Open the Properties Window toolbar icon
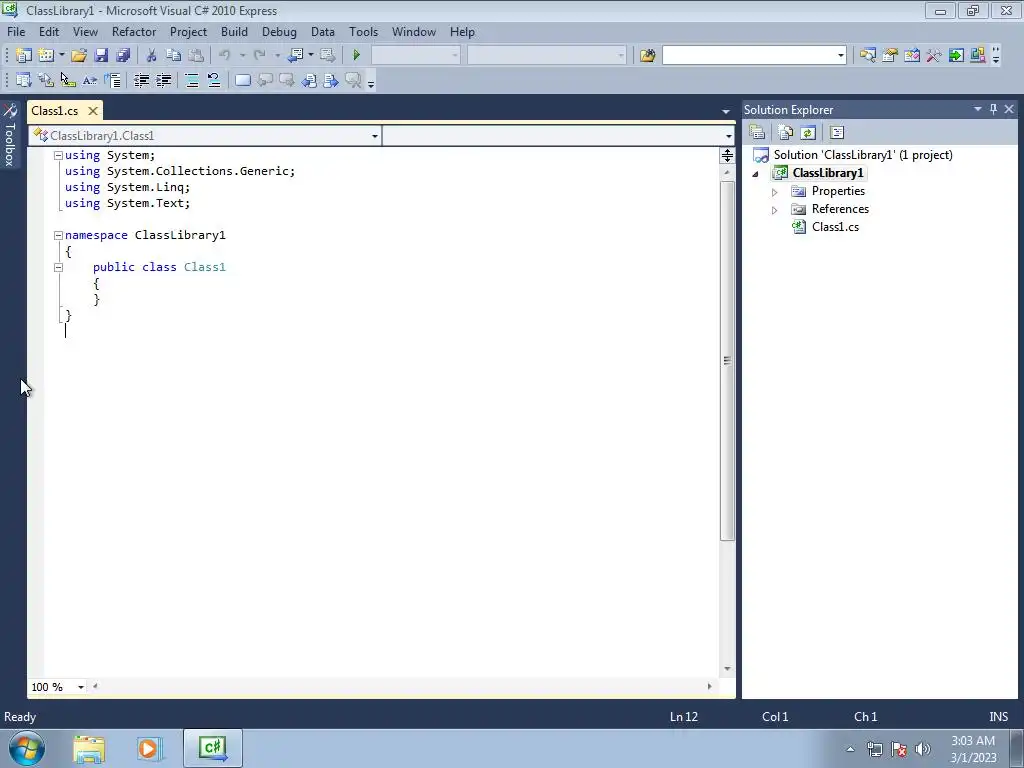The height and width of the screenshot is (768, 1024). coord(890,56)
